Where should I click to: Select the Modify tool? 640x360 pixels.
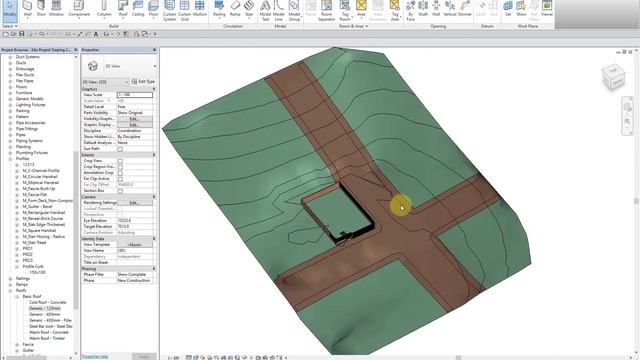(x=10, y=10)
